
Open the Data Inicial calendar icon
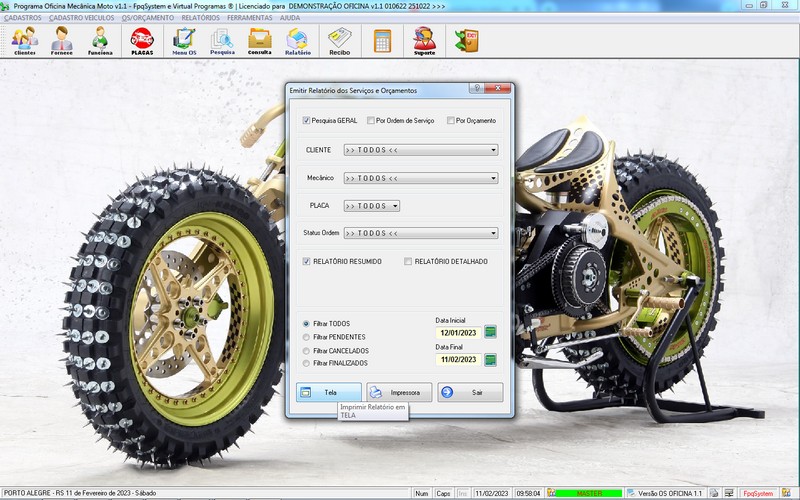pos(490,332)
